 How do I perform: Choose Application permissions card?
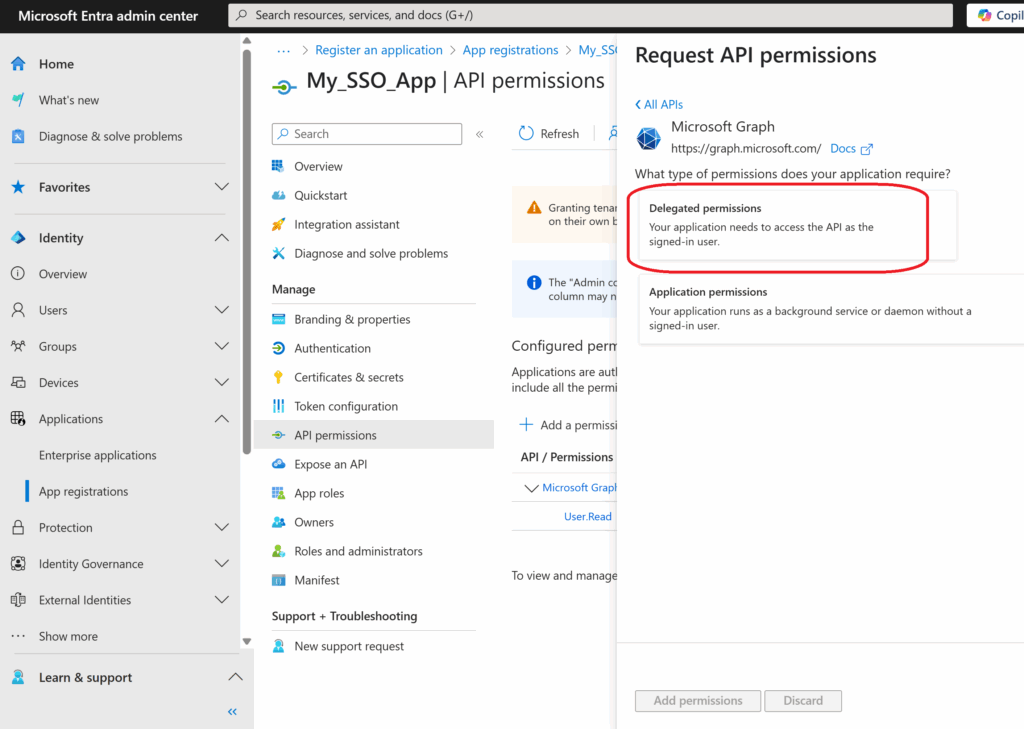pyautogui.click(x=833, y=309)
